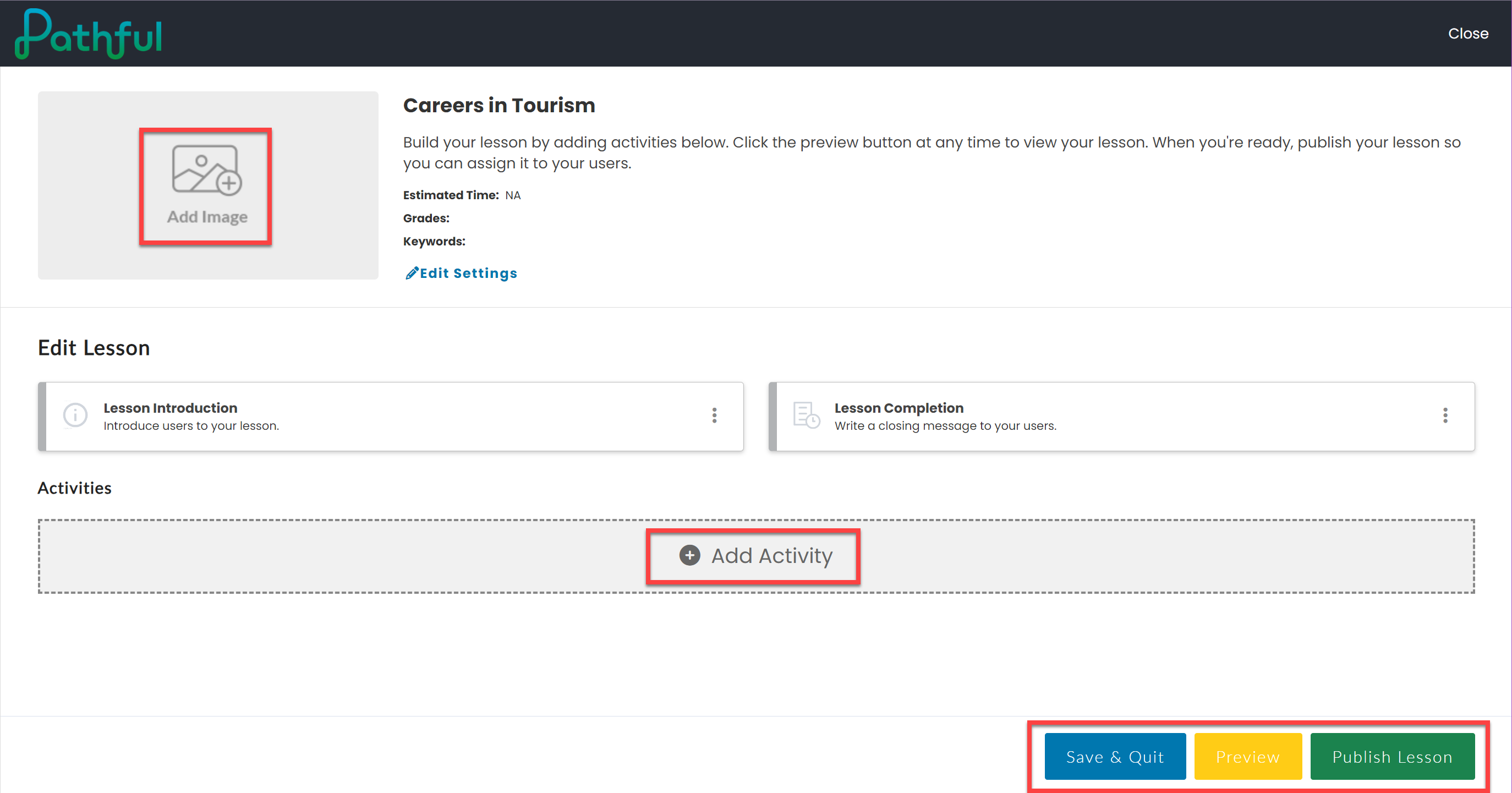The height and width of the screenshot is (793, 1512).
Task: Click Close in the top bar
Action: (1468, 34)
